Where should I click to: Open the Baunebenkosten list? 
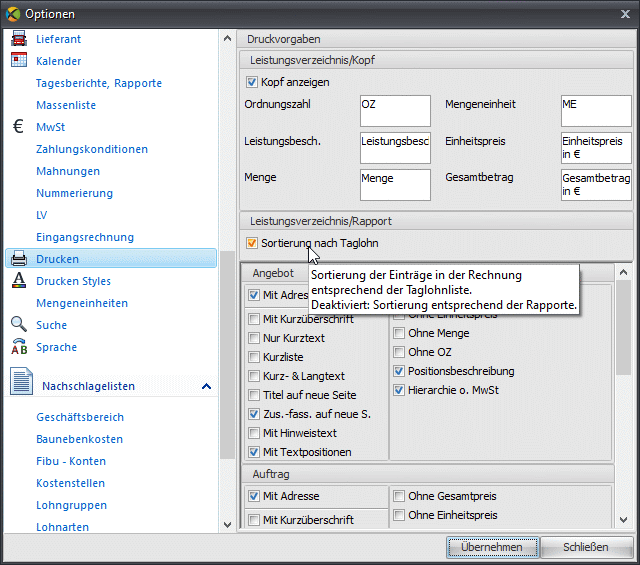pos(80,439)
